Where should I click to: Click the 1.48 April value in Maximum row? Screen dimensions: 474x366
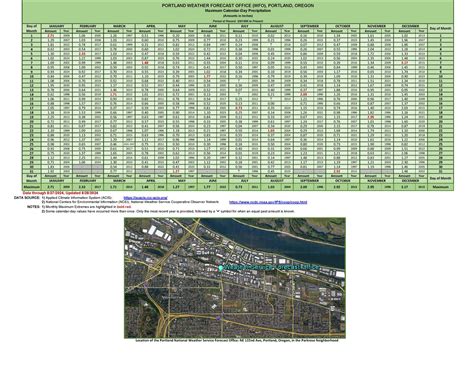pos(145,187)
